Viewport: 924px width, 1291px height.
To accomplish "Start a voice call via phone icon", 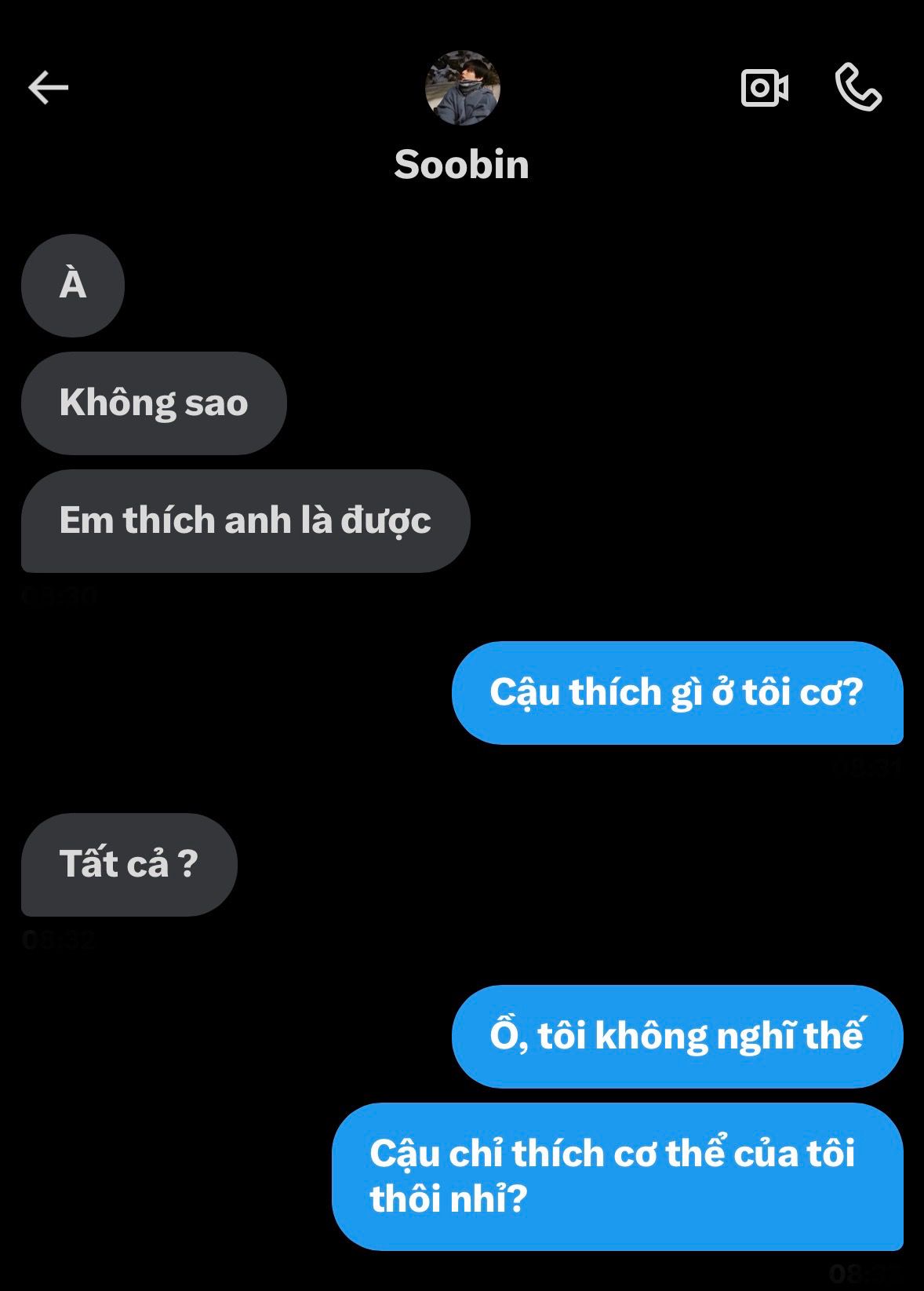I will click(x=858, y=87).
